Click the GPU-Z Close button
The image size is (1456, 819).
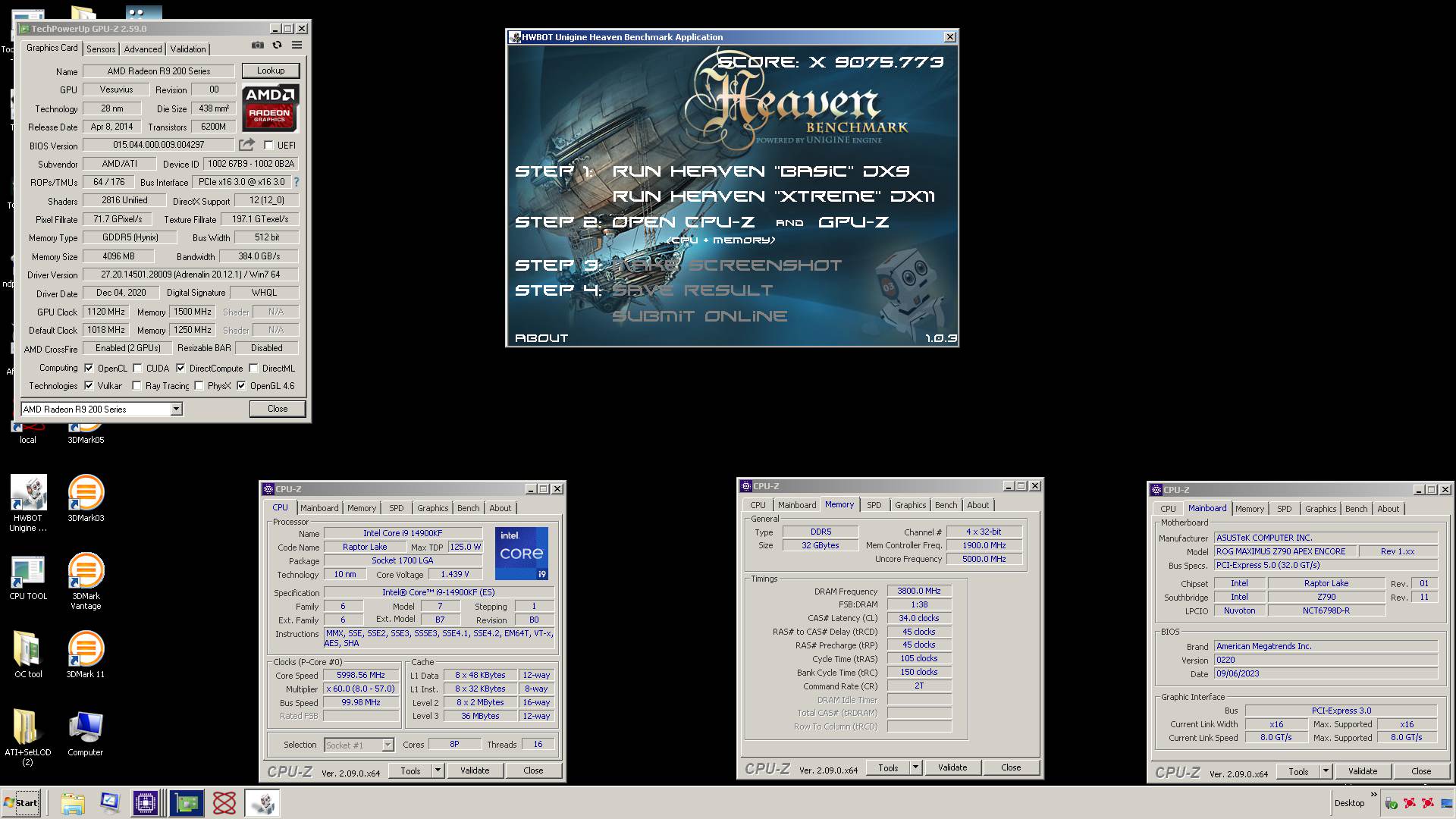[278, 409]
